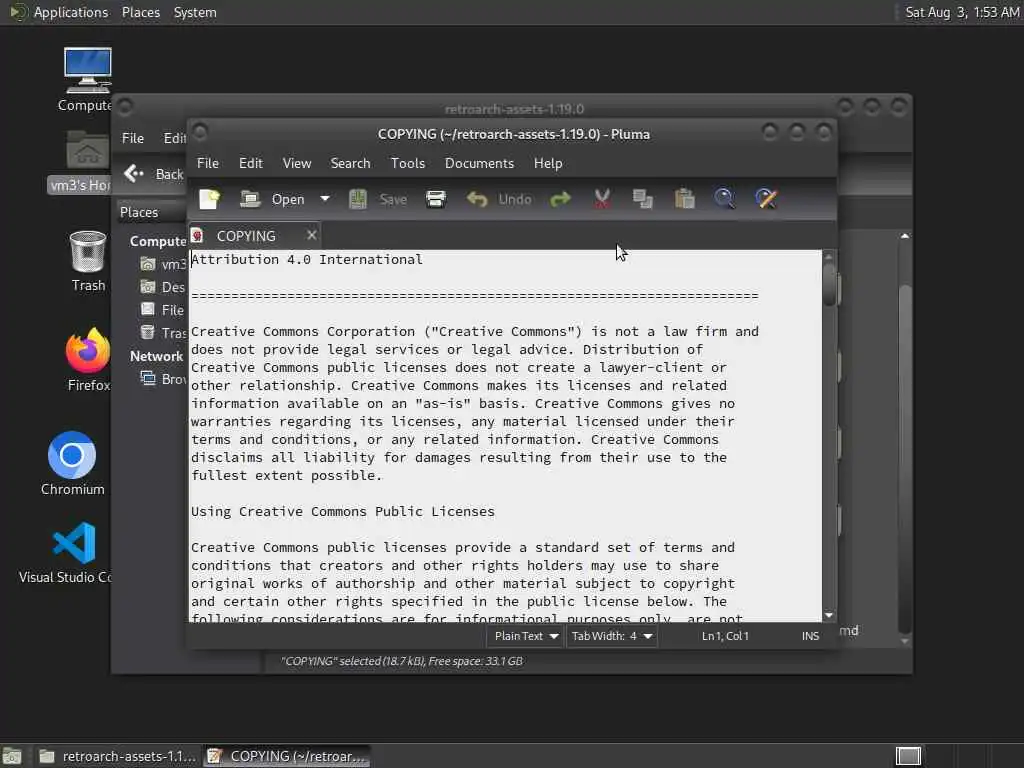This screenshot has width=1024, height=768.
Task: Select the vm3's Home desktop folder icon
Action: point(81,161)
